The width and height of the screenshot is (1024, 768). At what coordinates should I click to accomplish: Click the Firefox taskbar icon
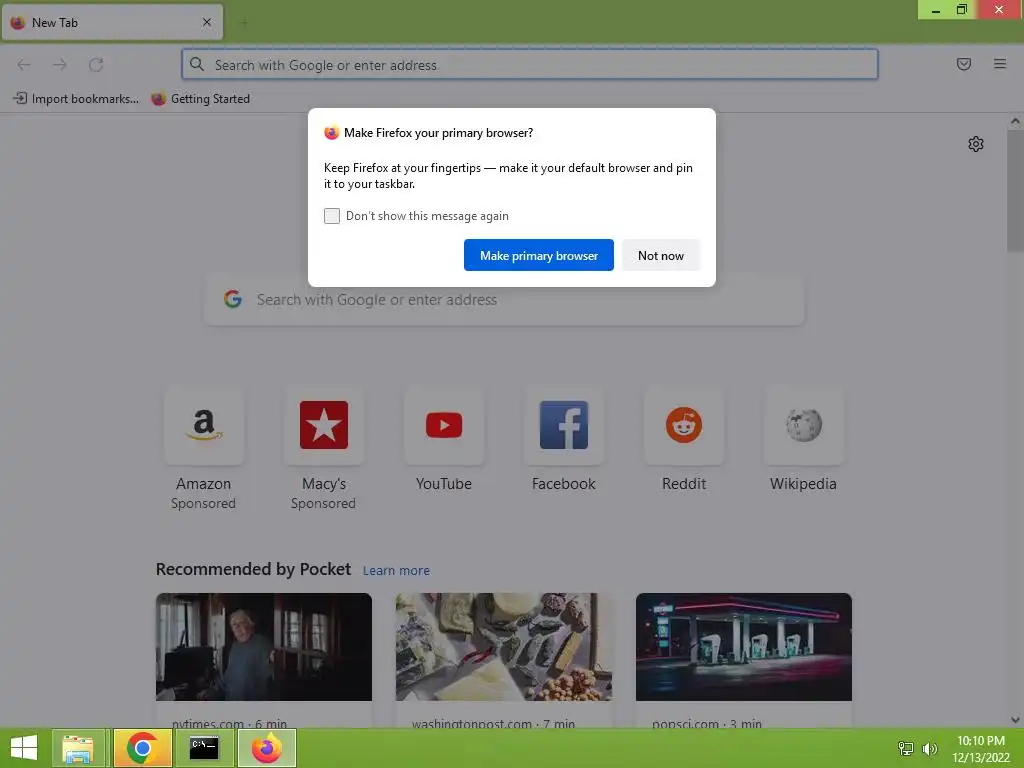click(x=266, y=748)
